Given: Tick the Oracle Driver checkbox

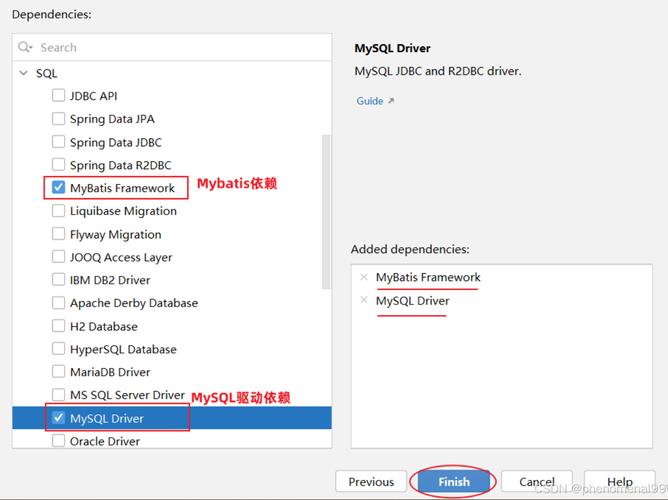Looking at the screenshot, I should tap(58, 441).
